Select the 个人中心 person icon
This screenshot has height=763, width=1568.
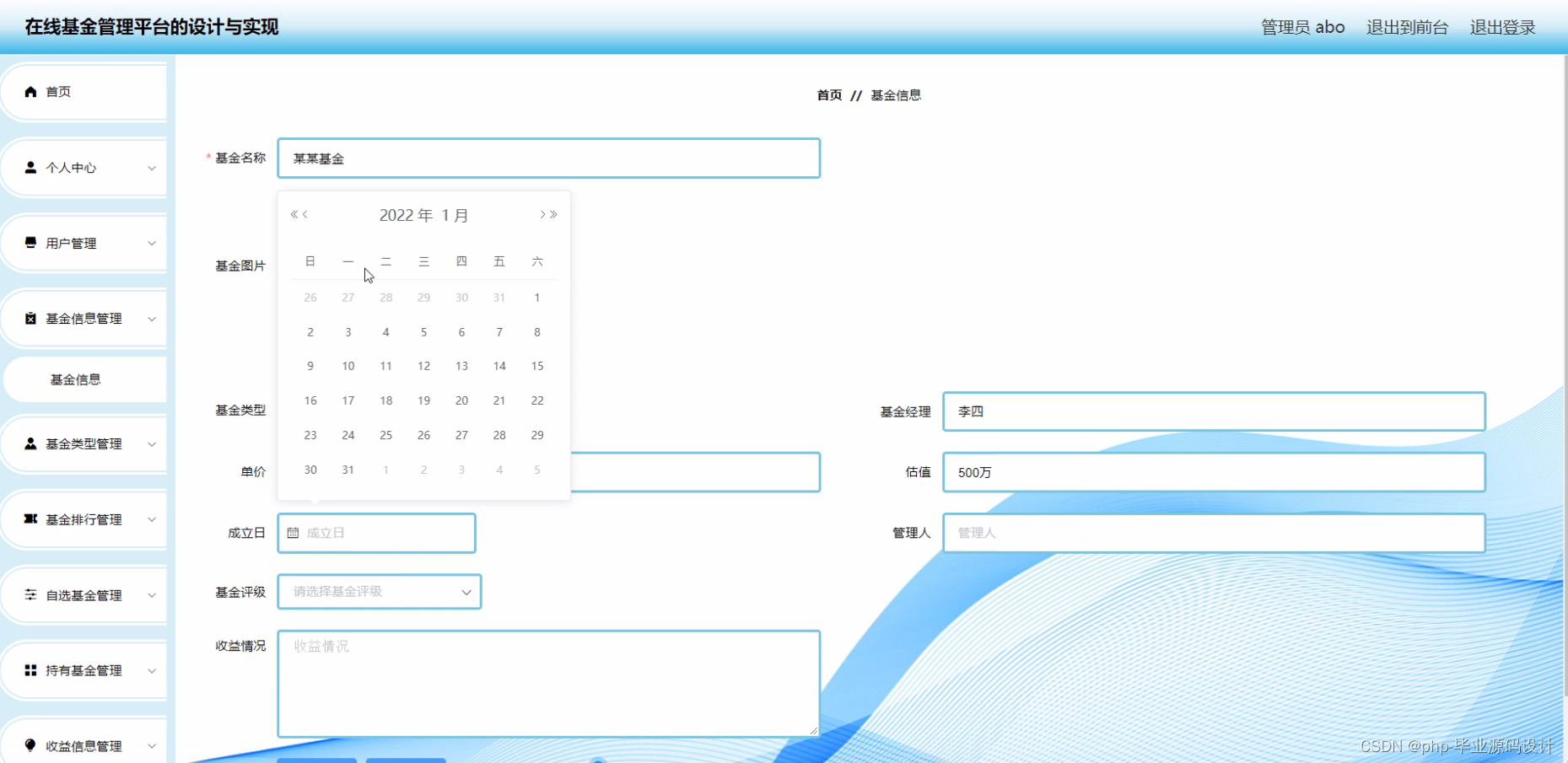click(30, 167)
